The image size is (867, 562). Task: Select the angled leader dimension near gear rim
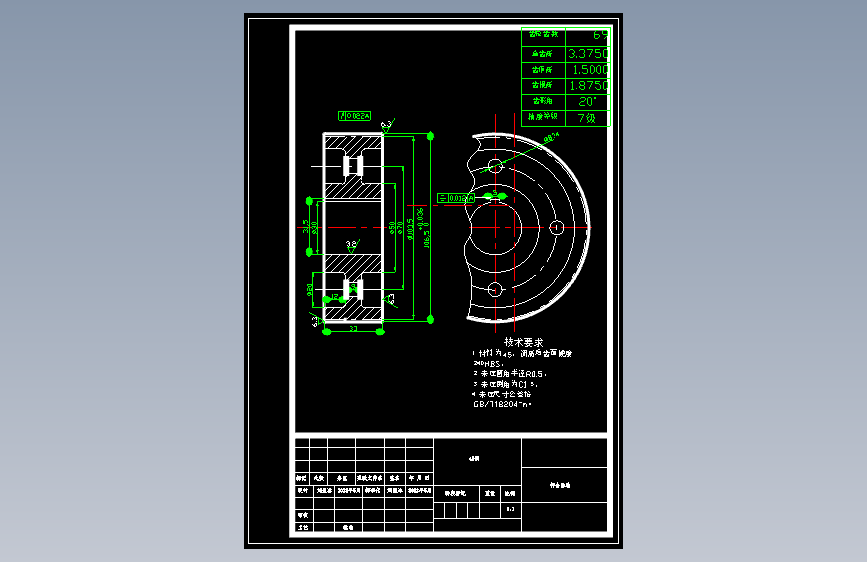pyautogui.click(x=551, y=137)
